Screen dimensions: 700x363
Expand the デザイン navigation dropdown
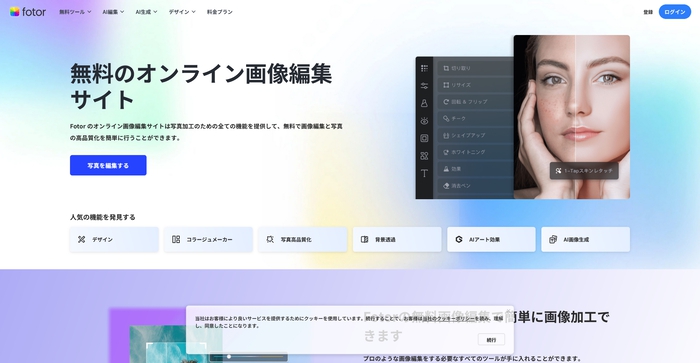coord(182,12)
